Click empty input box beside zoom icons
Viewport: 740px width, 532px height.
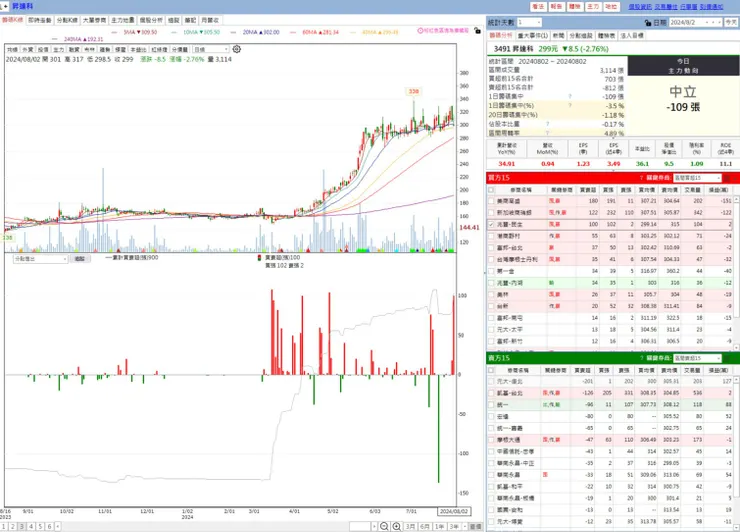click(x=360, y=526)
